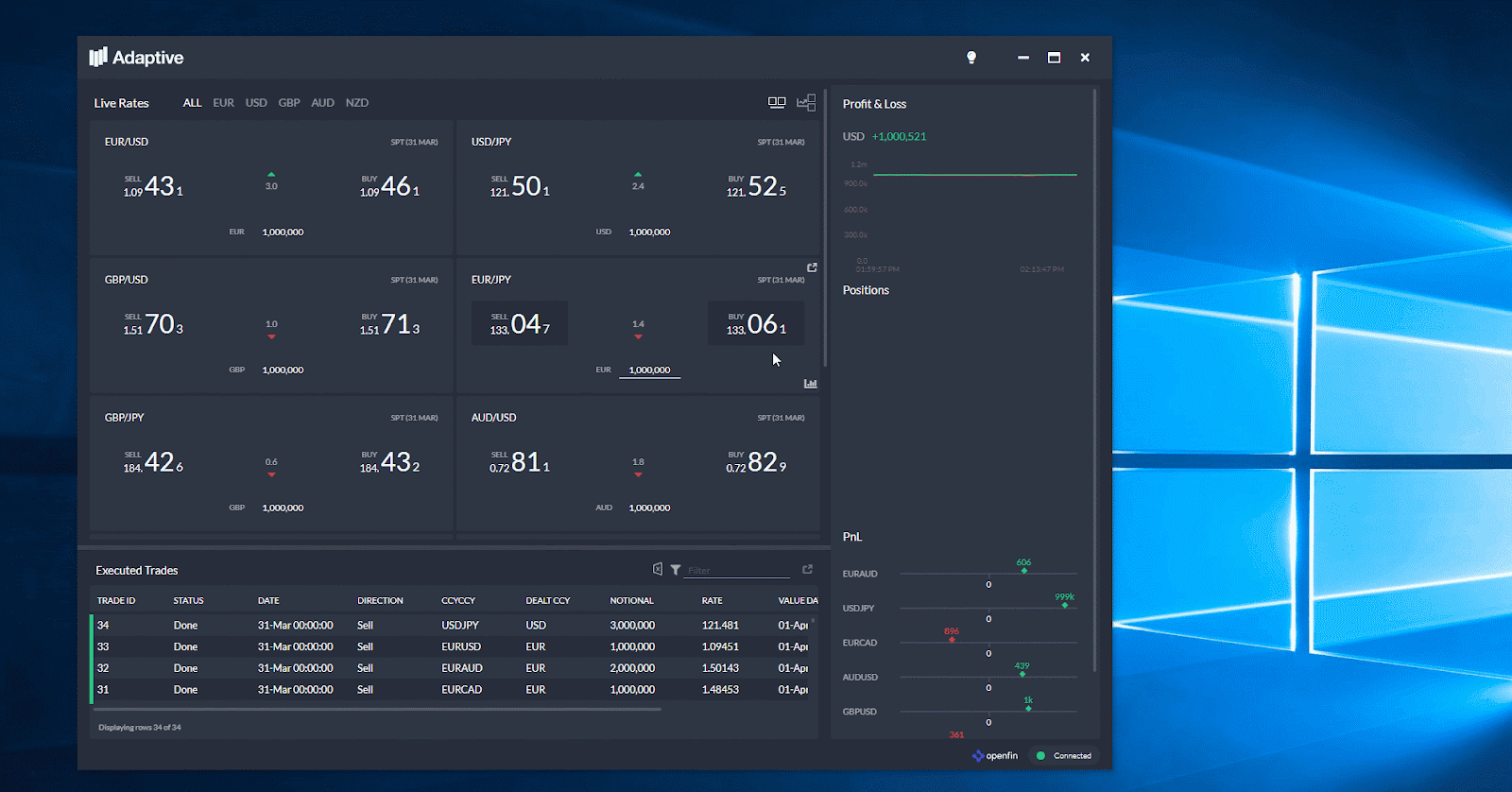Click the AUDUSD 439 PnL marker

coord(1022,674)
